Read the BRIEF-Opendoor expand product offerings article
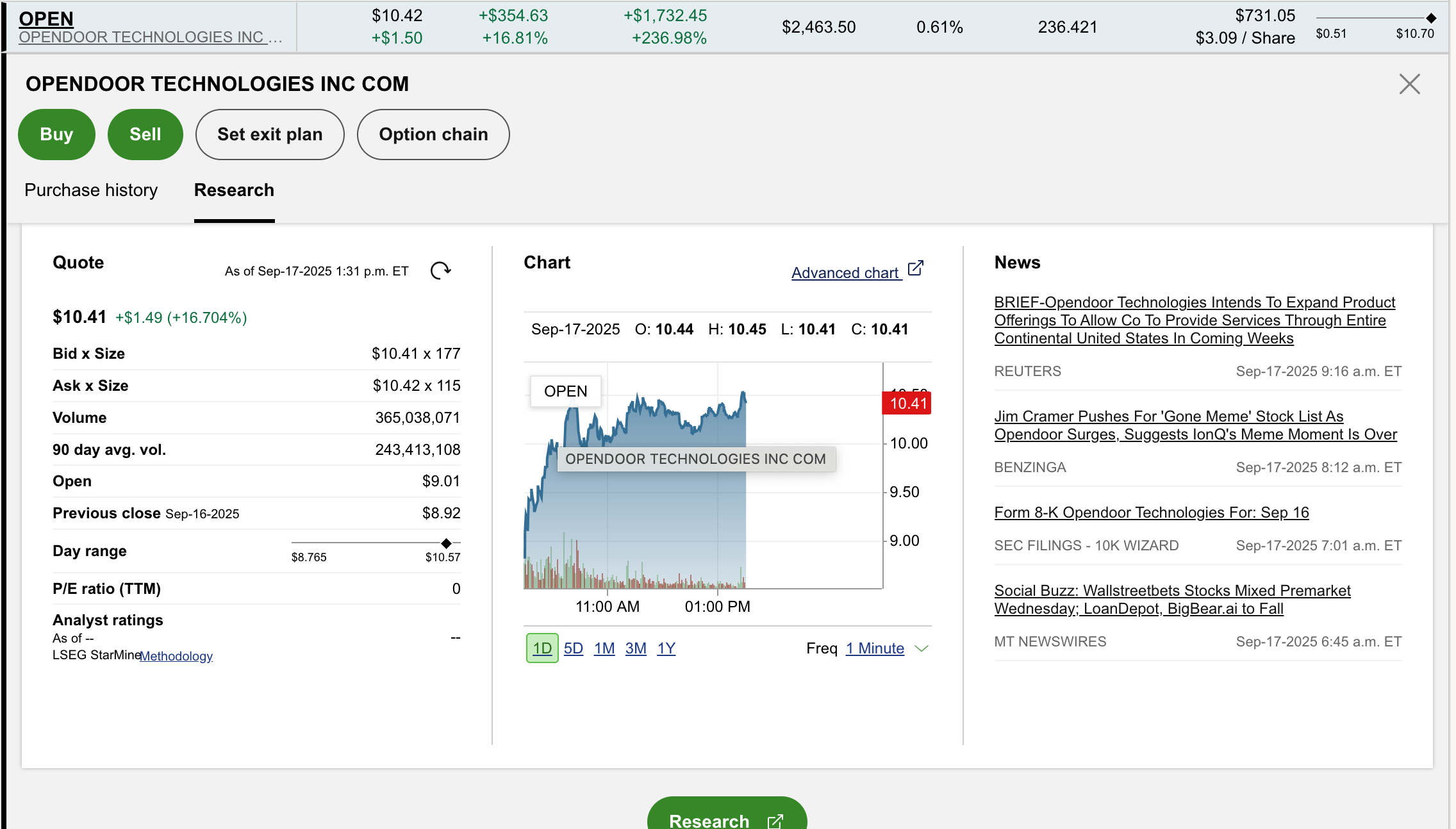 pos(1195,320)
